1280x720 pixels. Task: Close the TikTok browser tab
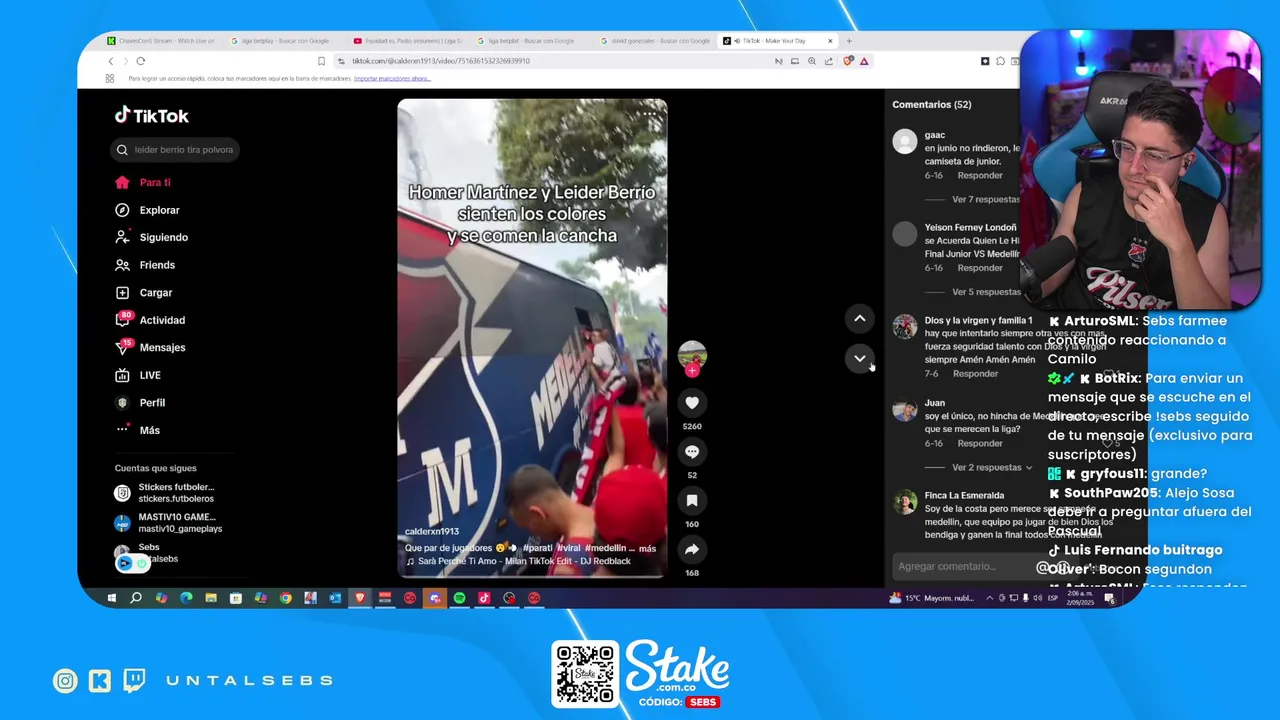tap(830, 41)
